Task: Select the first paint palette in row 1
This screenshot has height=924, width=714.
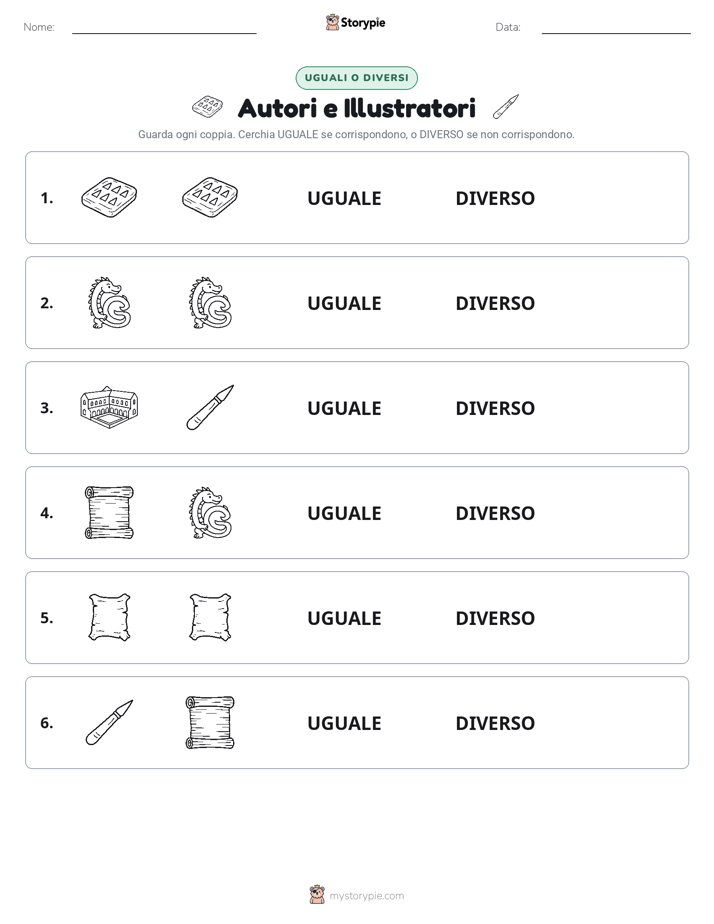Action: click(109, 197)
